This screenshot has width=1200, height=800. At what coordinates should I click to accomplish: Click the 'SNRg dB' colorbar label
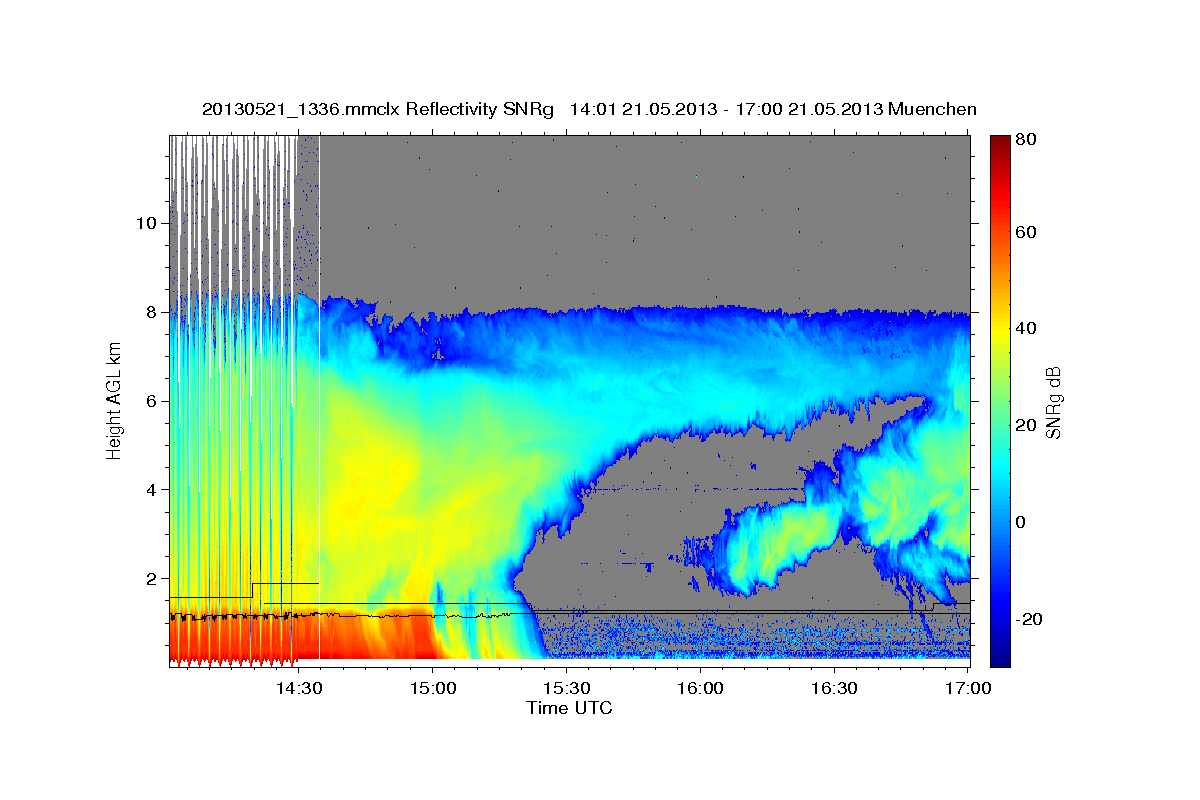1054,402
